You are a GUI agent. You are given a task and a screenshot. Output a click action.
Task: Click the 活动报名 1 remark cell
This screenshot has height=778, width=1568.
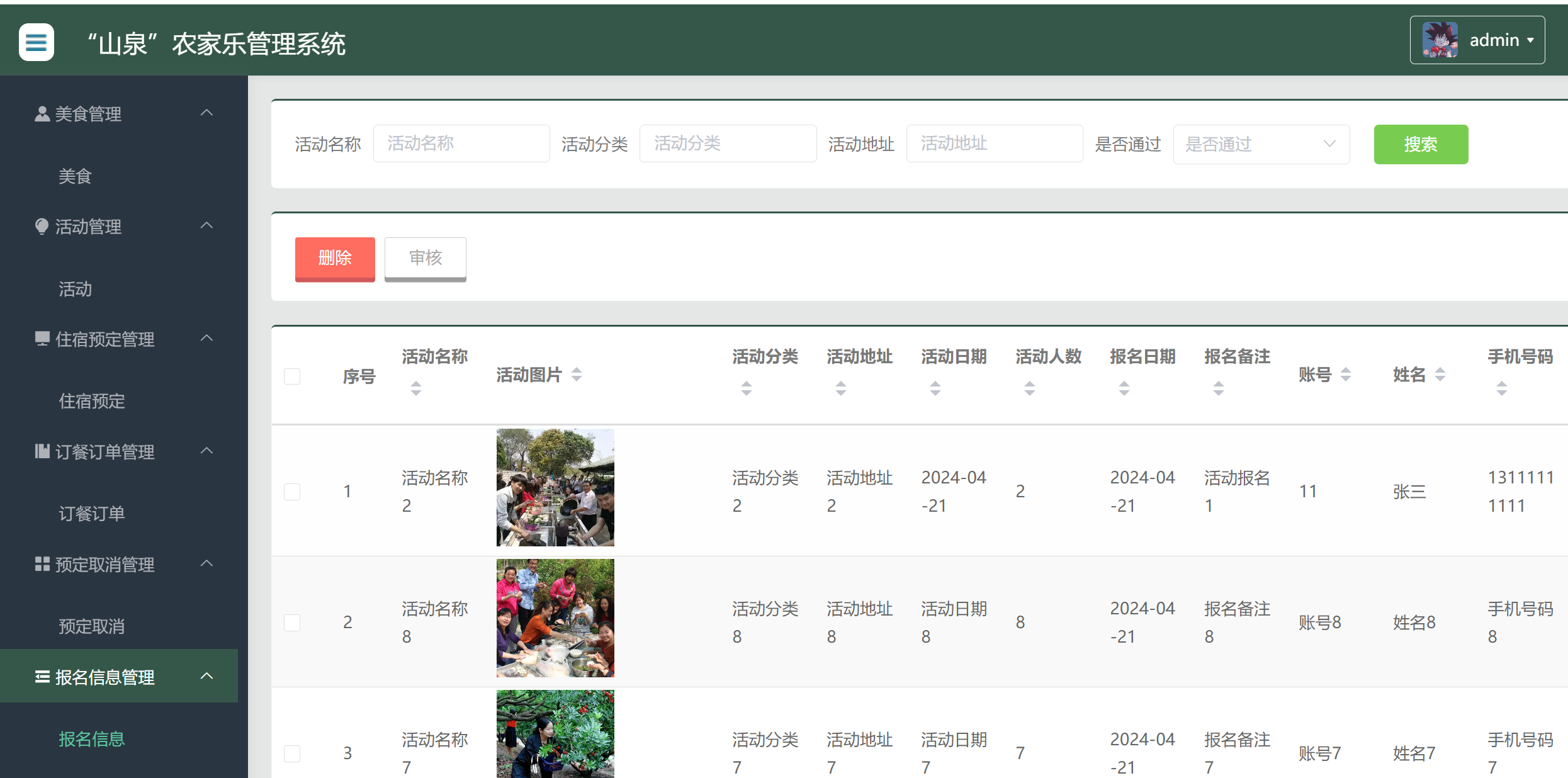(1237, 492)
